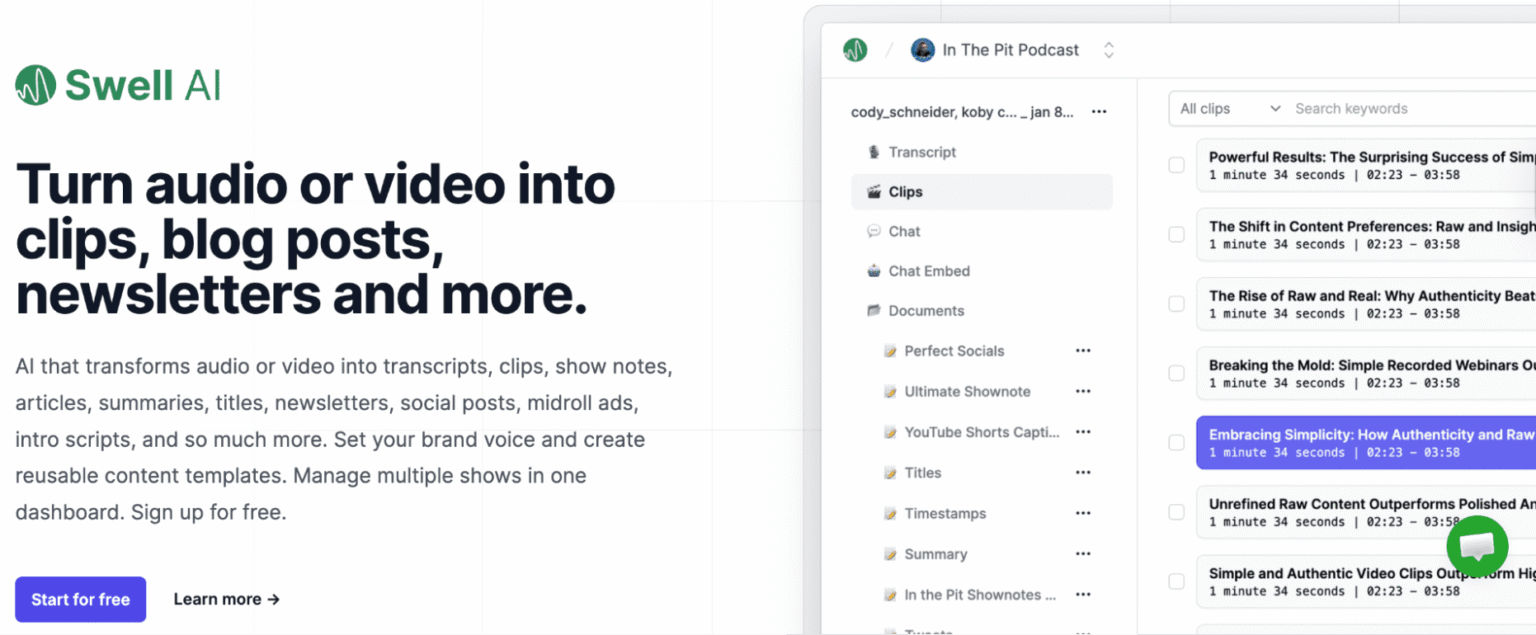This screenshot has width=1536, height=635.
Task: Open more options for Titles document
Action: tap(1083, 473)
